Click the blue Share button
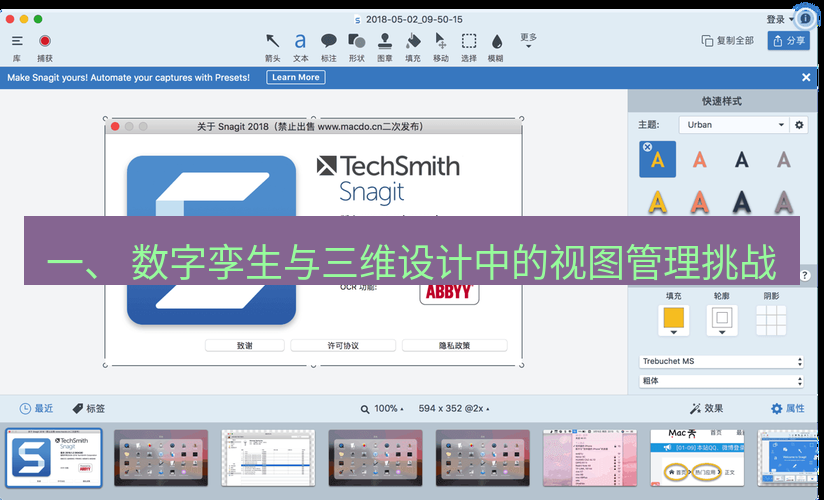 pos(788,40)
